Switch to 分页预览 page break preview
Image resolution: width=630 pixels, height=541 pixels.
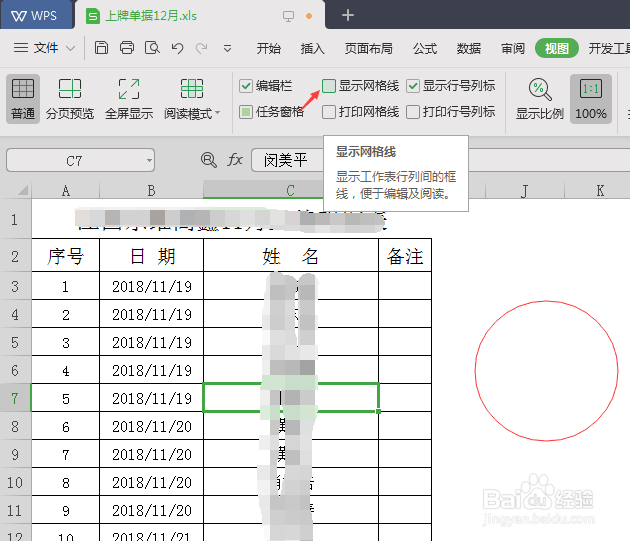[x=70, y=98]
